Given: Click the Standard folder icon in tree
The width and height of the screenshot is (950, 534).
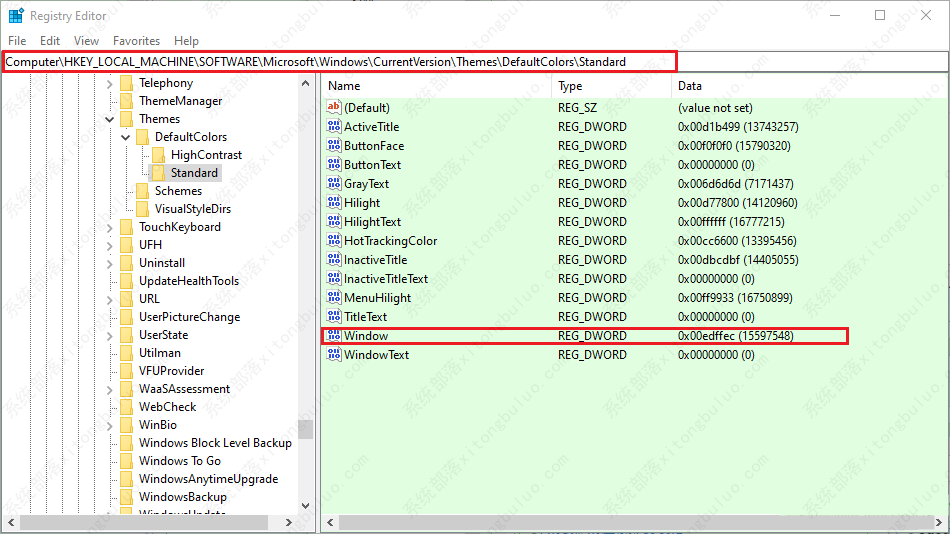Looking at the screenshot, I should 159,173.
